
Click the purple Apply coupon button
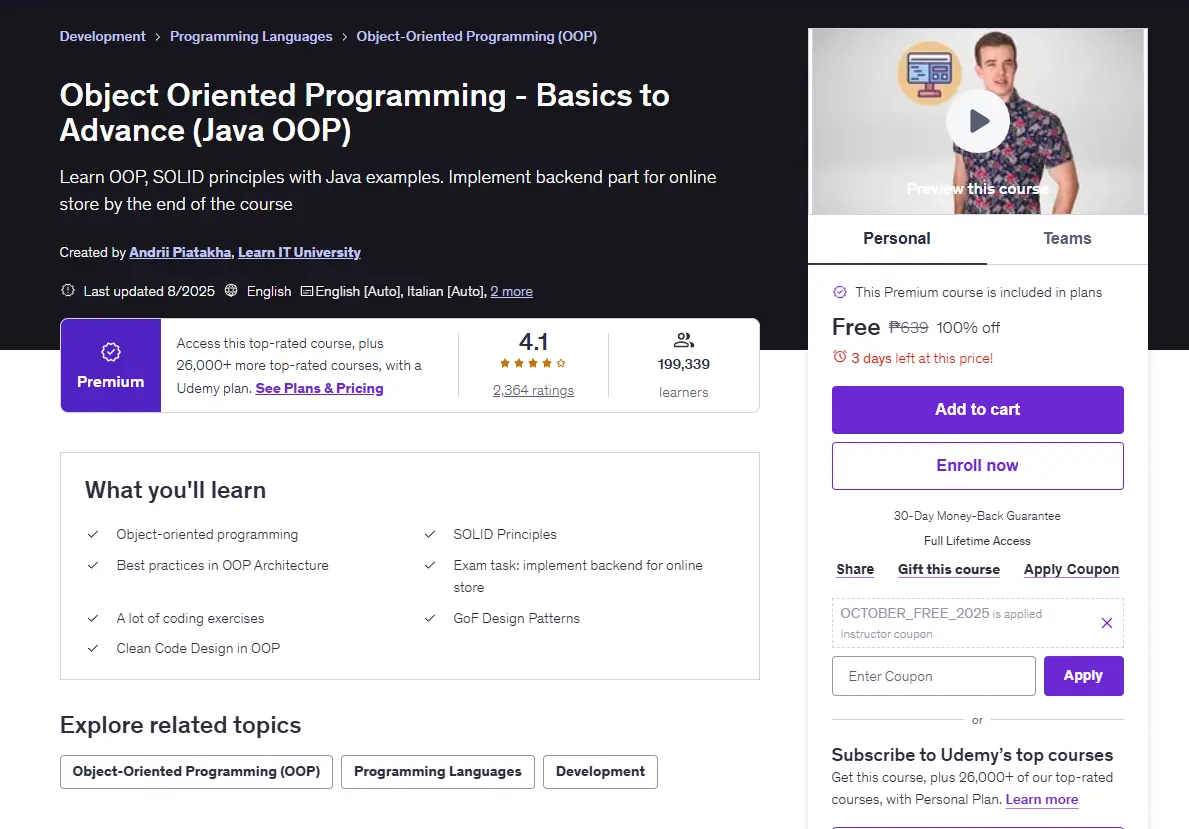1084,676
